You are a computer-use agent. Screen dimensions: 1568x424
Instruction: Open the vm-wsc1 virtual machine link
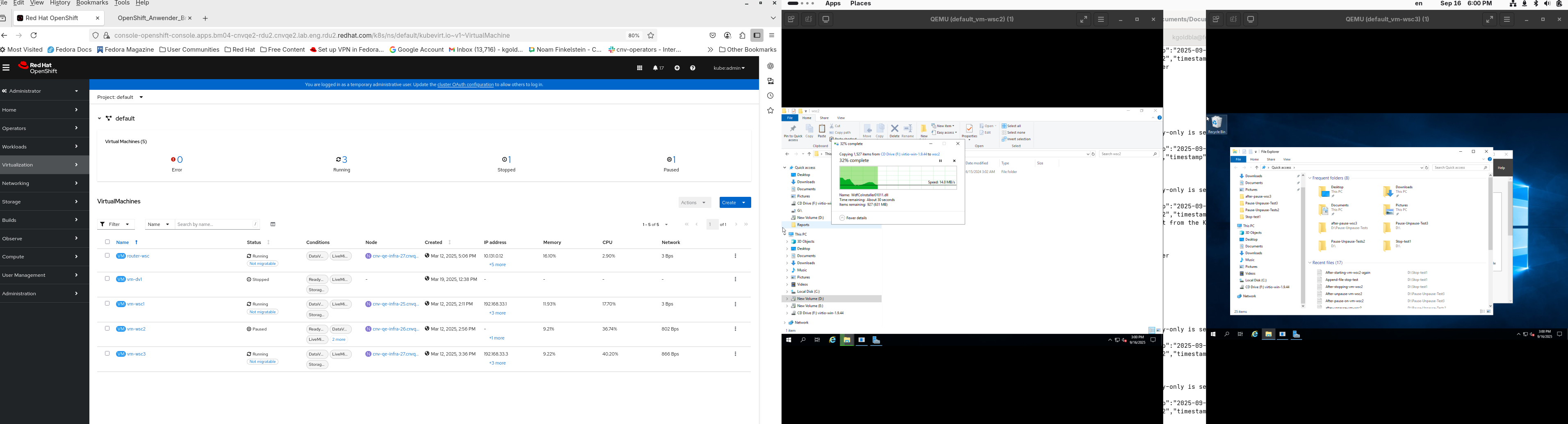tap(135, 304)
